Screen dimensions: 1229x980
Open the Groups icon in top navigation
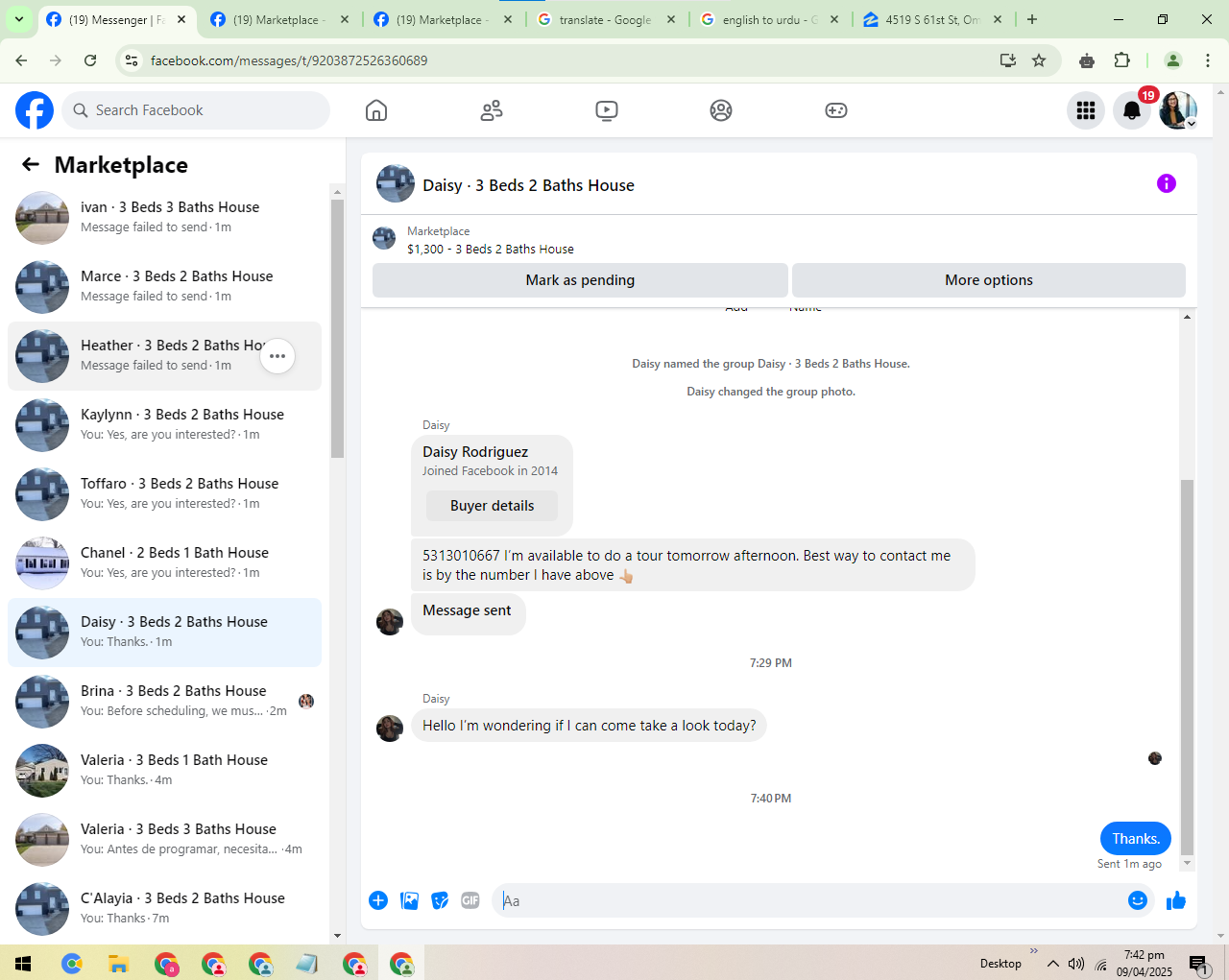coord(721,110)
